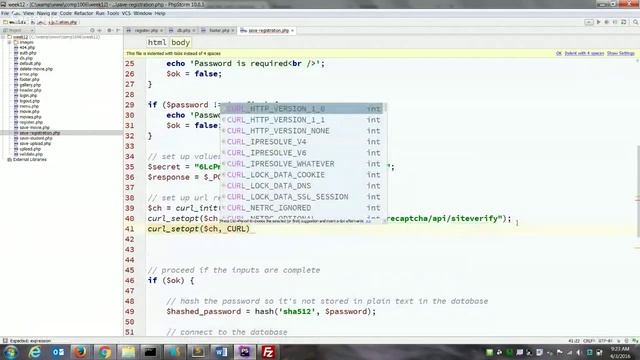This screenshot has width=640, height=360.
Task: Click the hide Project panel icon
Action: point(118,31)
